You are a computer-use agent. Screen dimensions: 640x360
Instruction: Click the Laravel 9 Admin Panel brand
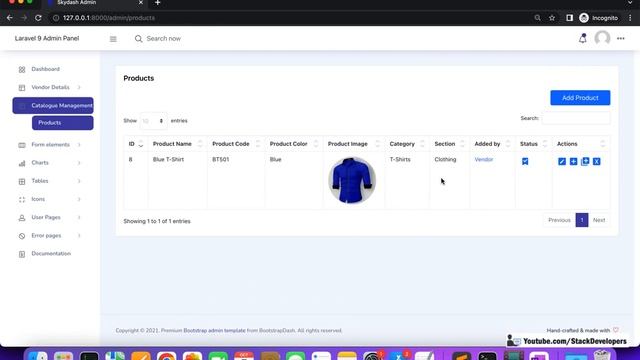[x=47, y=38]
